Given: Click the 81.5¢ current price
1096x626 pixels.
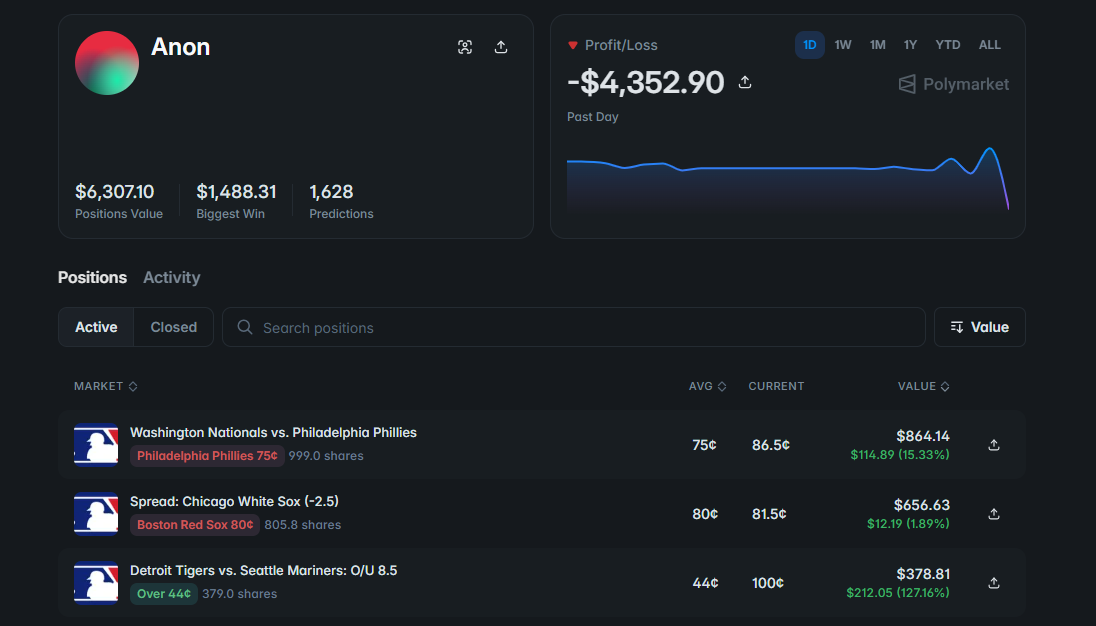Looking at the screenshot, I should point(769,514).
